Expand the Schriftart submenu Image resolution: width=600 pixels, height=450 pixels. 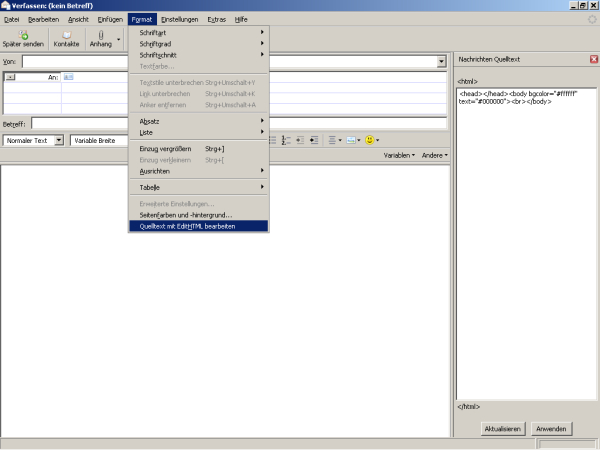199,33
